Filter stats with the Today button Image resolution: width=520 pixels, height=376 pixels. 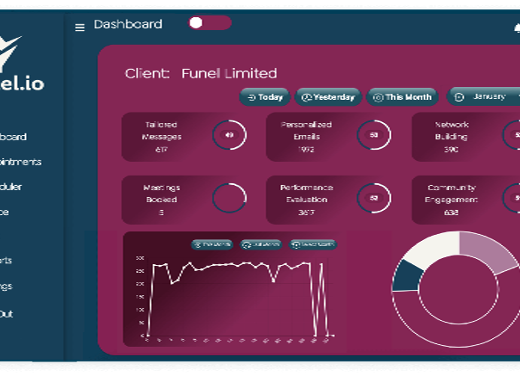coord(265,97)
